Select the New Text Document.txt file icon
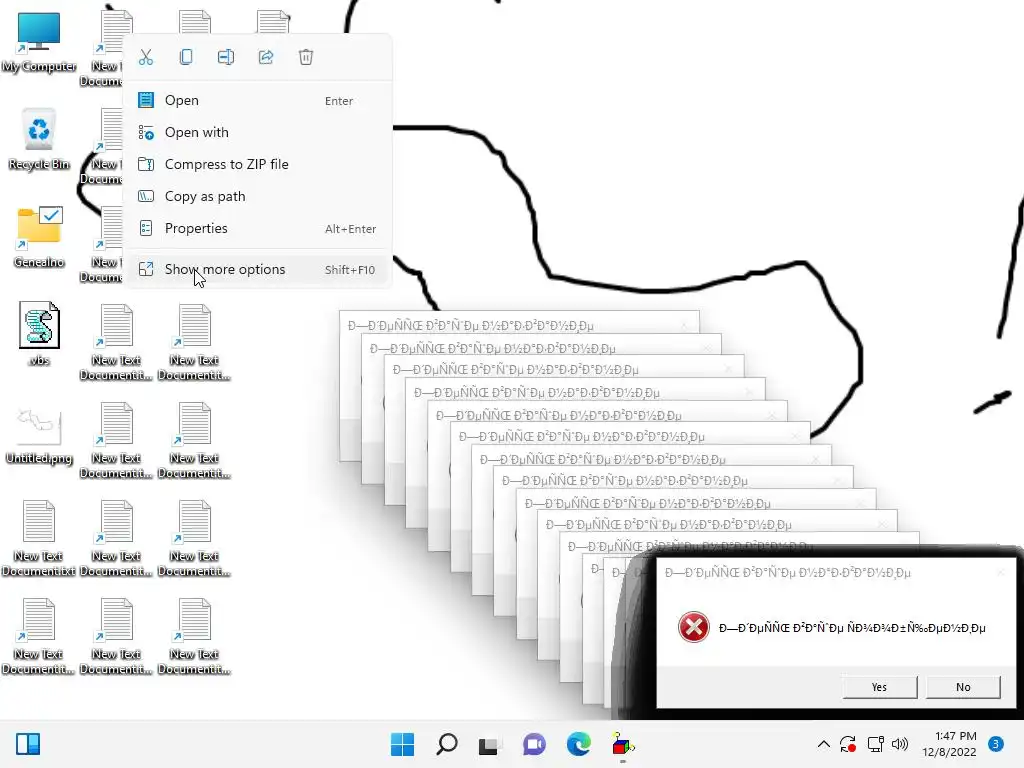1024x768 pixels. pyautogui.click(x=39, y=538)
